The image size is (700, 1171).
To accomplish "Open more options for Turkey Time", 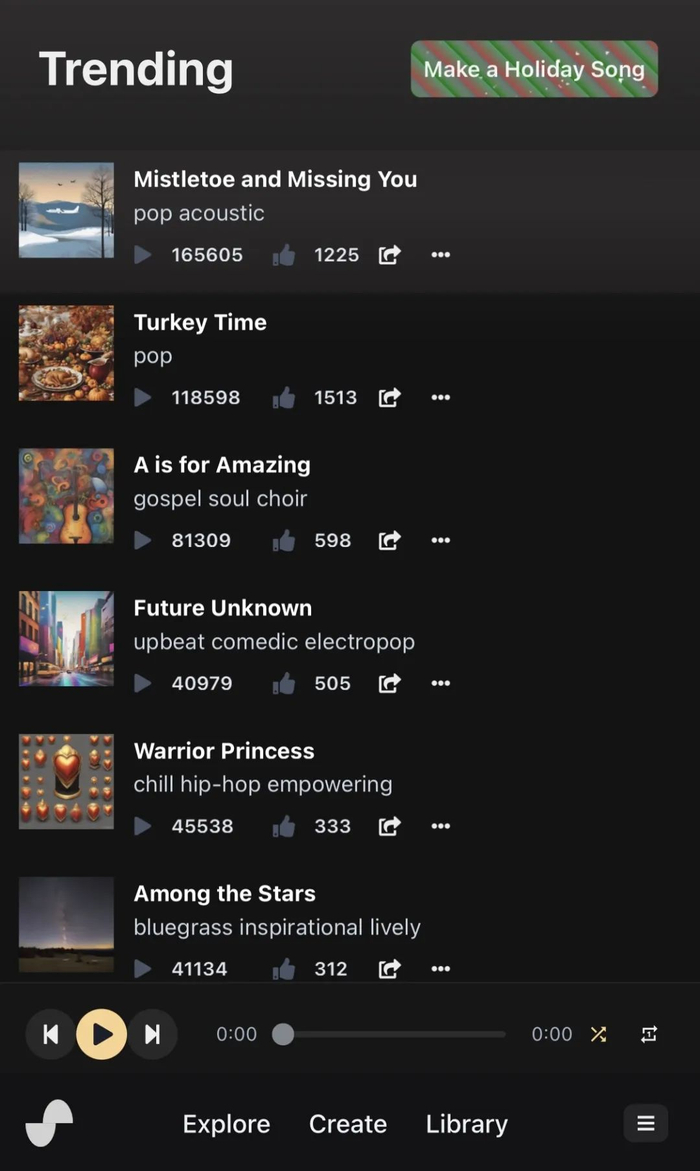I will point(440,398).
